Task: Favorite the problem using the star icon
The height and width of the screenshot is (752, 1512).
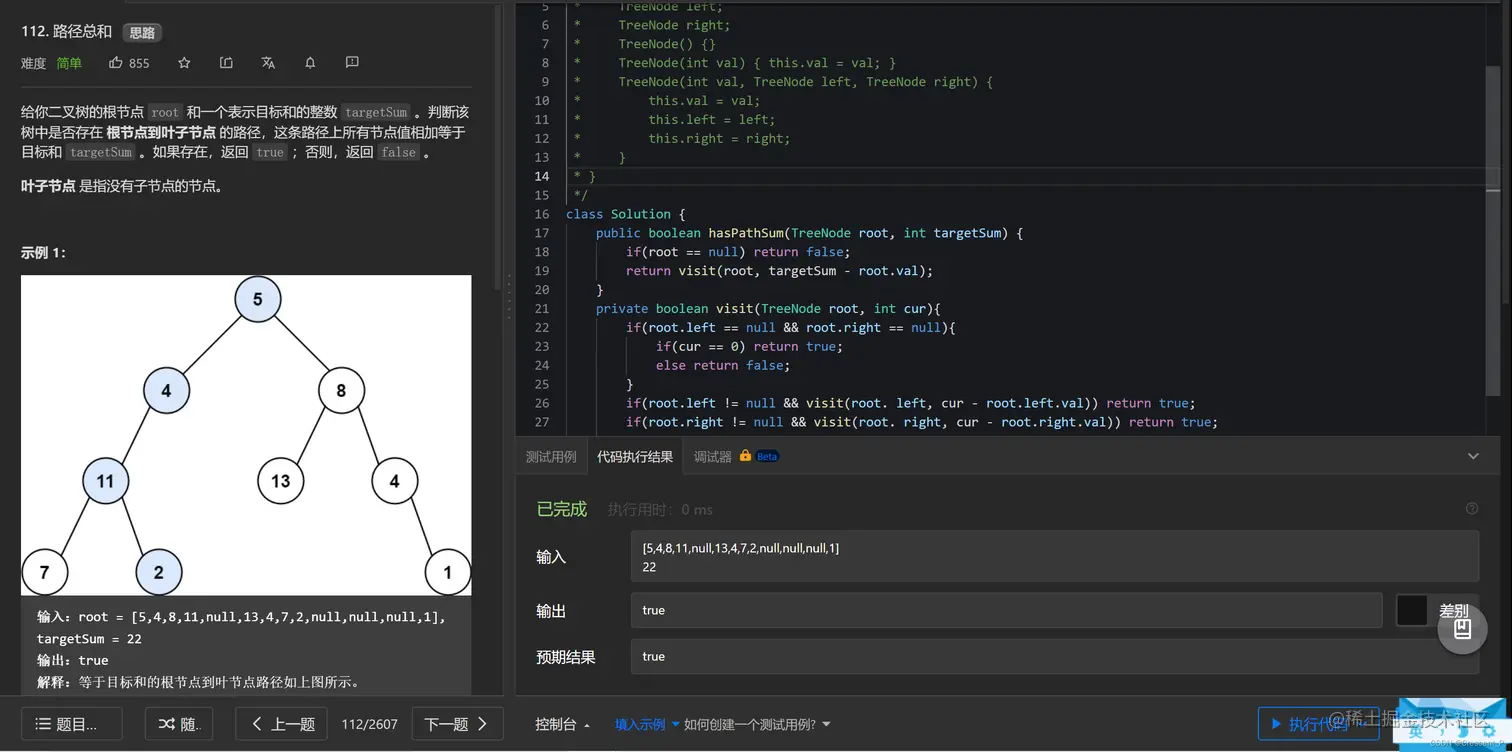Action: tap(184, 63)
